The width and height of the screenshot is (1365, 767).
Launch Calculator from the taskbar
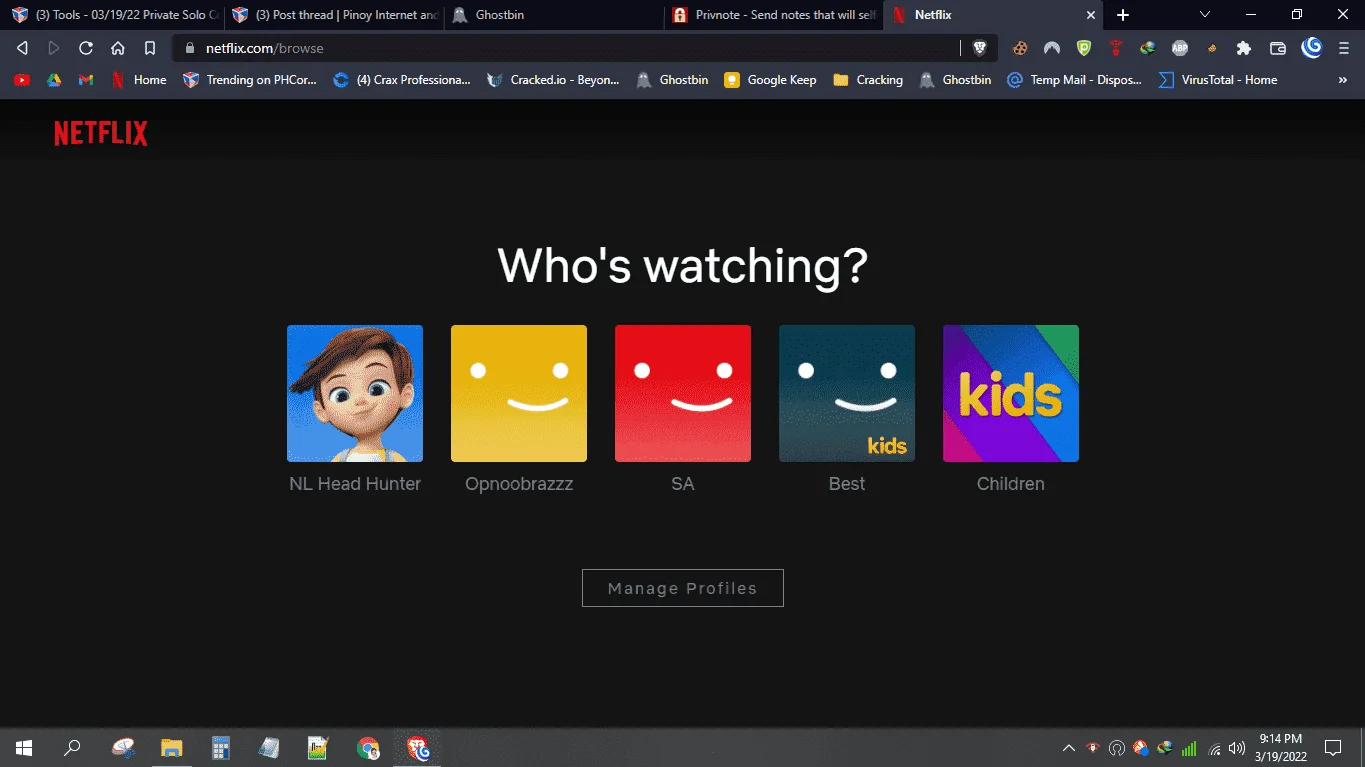tap(221, 747)
